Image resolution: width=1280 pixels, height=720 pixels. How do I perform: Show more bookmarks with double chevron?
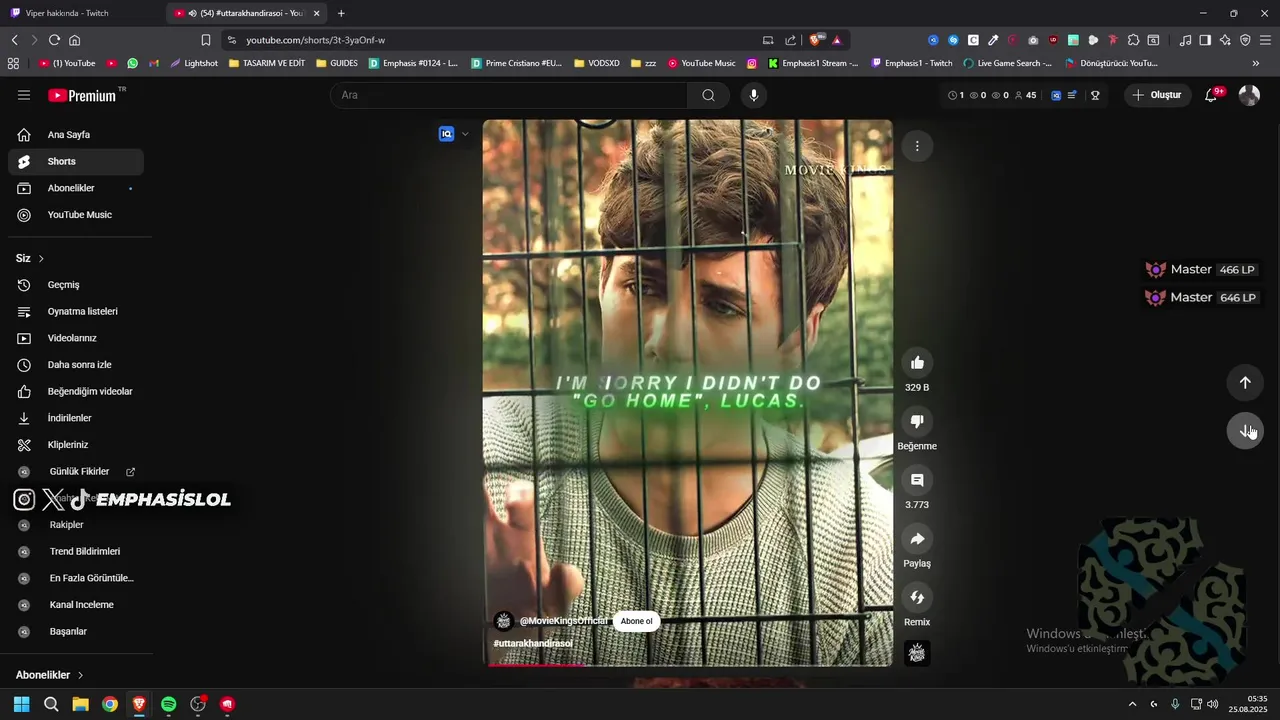[1256, 63]
